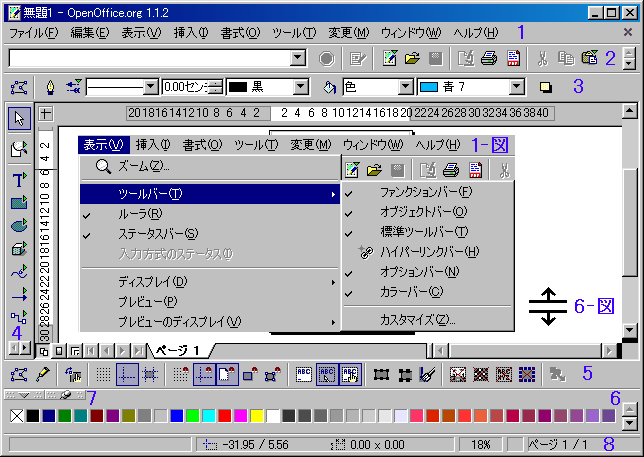644x457 pixels.
Task: Click the Paste clipboard icon in the function bar
Action: [590, 58]
